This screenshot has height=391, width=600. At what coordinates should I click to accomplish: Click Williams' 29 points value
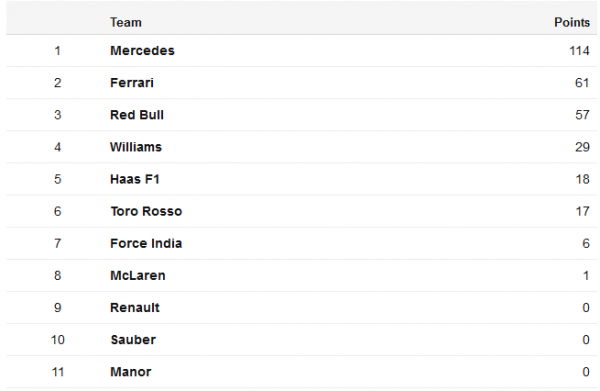pos(582,147)
